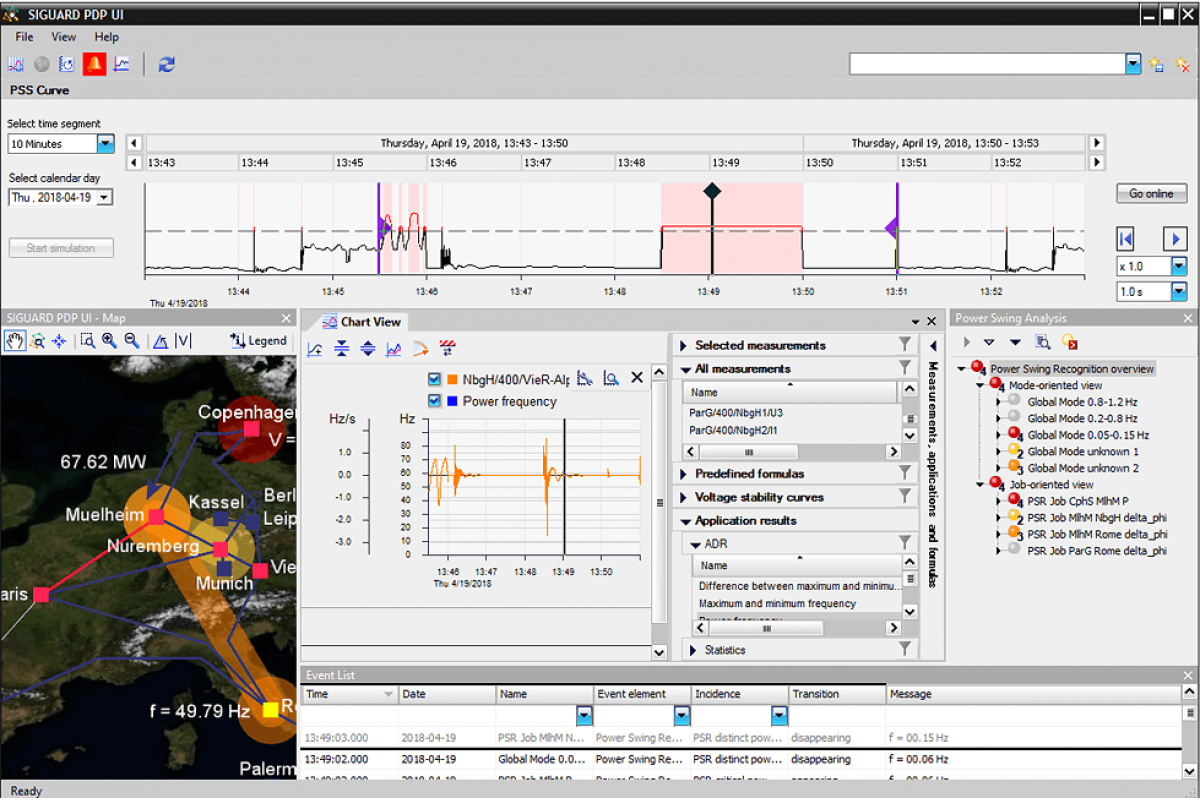Remove the NbgH/400/VieR curve with X icon
Screen dimensions: 1200x800
(x=636, y=378)
